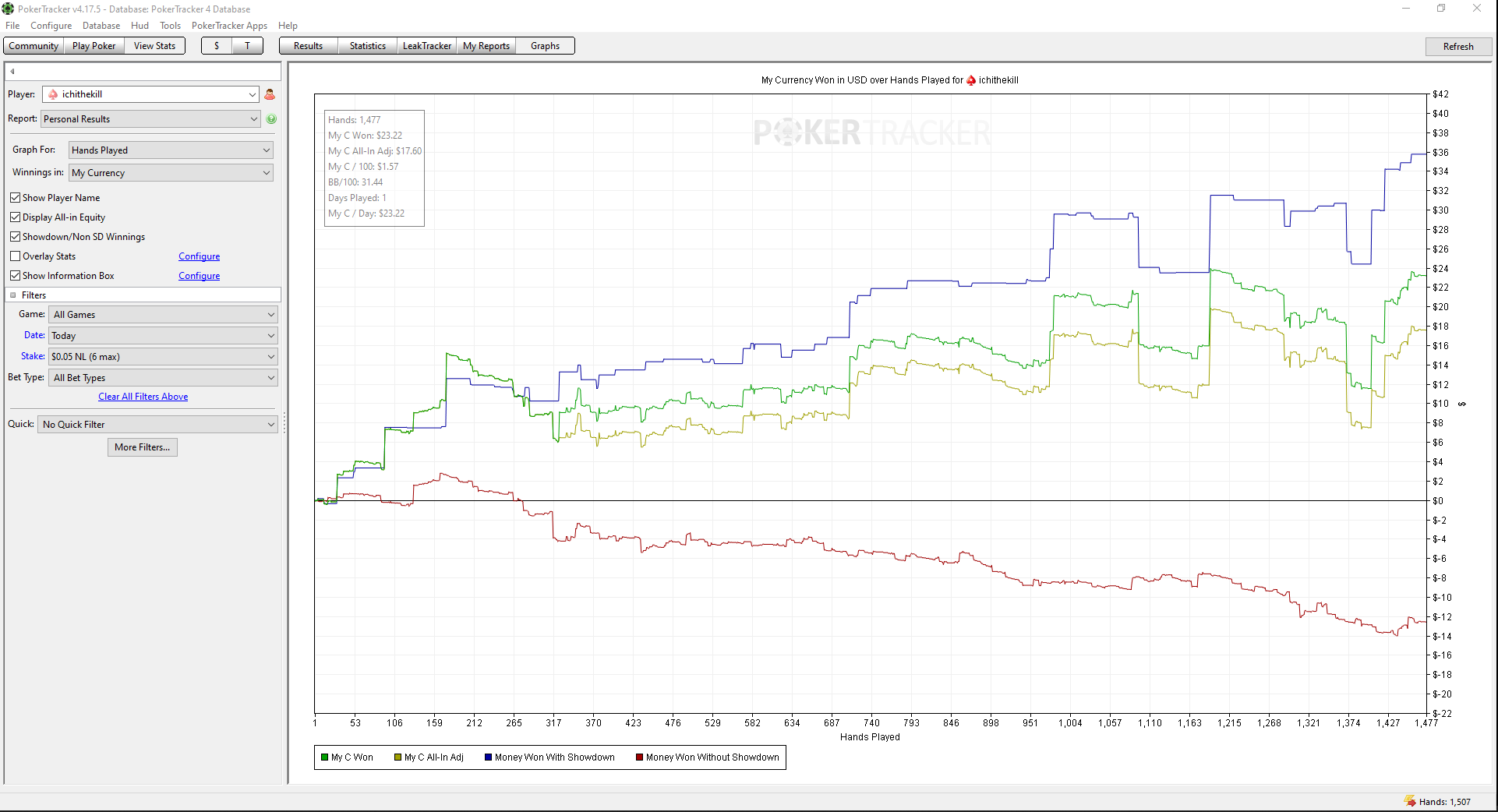Viewport: 1498px width, 812px height.
Task: Select the tournament T button
Action: (x=247, y=46)
